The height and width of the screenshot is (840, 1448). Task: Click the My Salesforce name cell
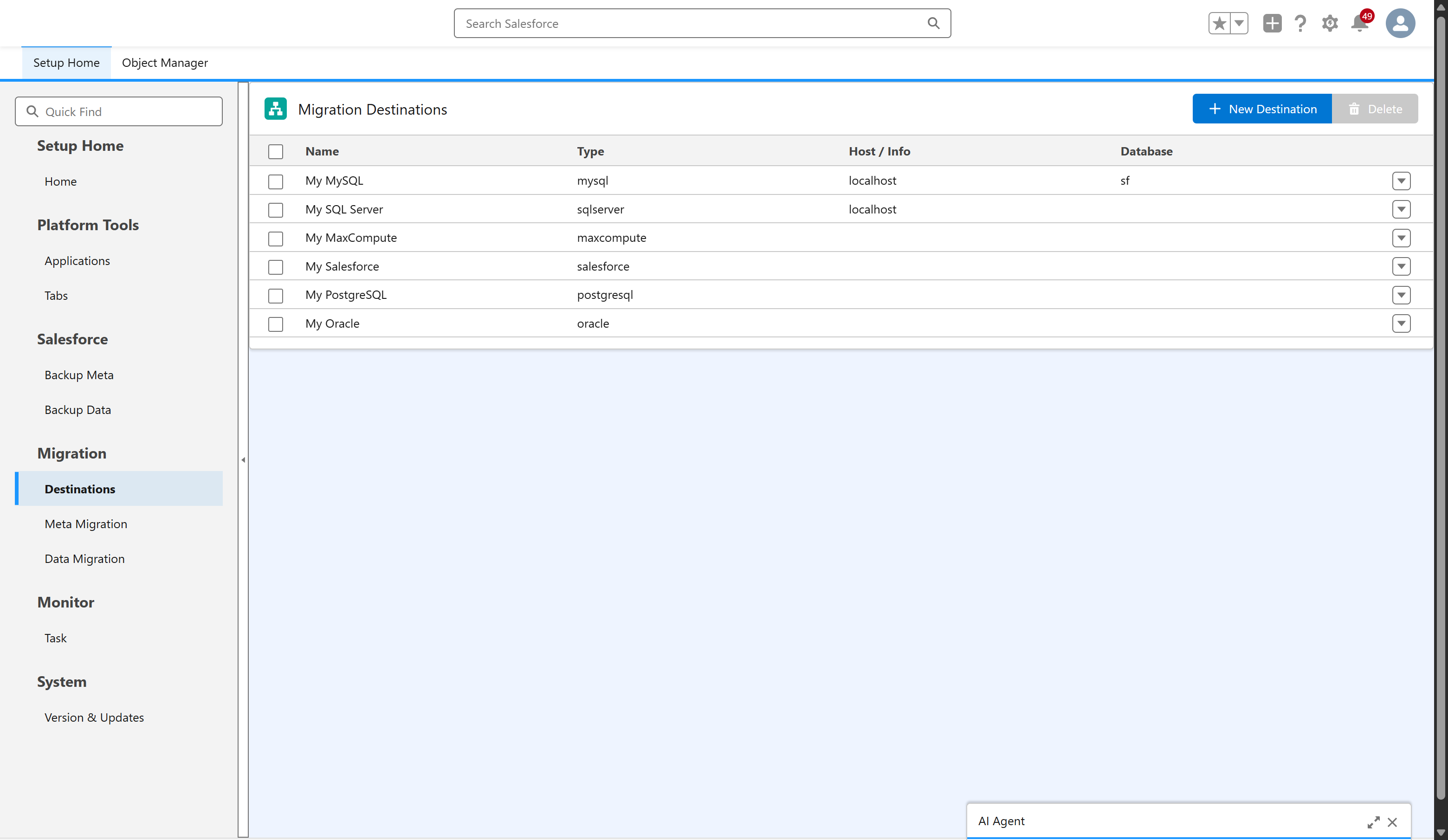point(343,266)
